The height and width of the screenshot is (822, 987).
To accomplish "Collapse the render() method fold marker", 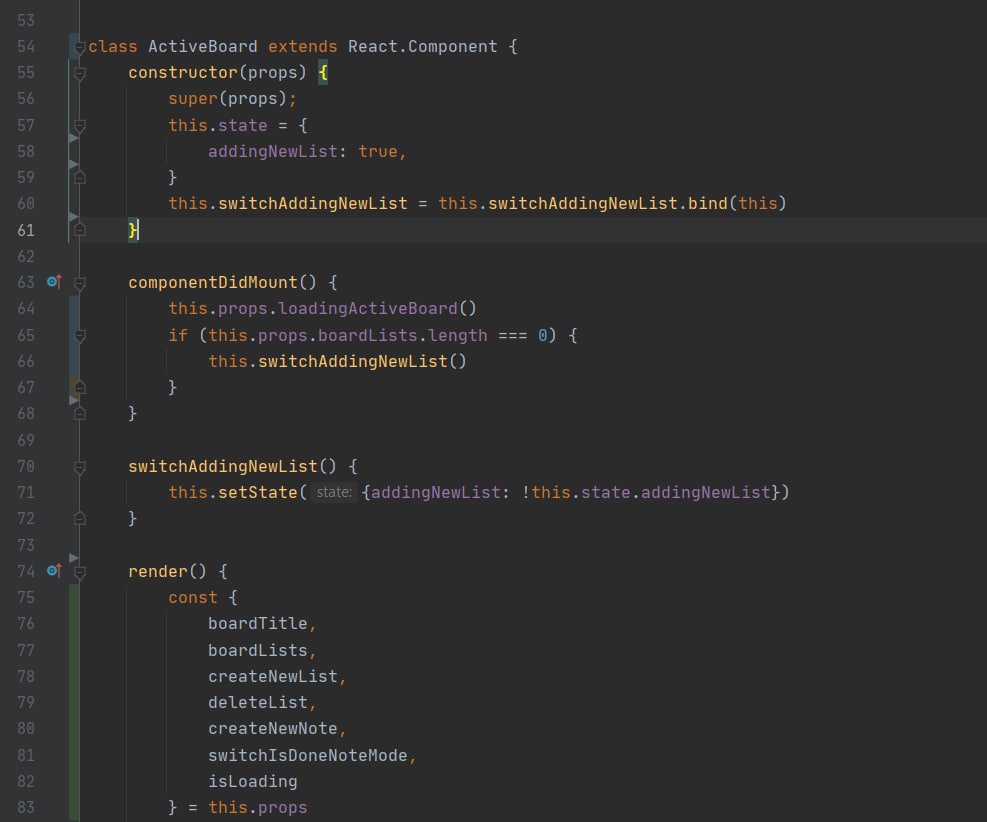I will tap(80, 572).
